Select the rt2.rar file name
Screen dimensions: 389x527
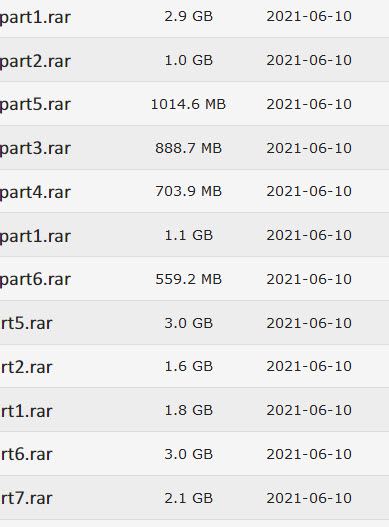coord(26,367)
